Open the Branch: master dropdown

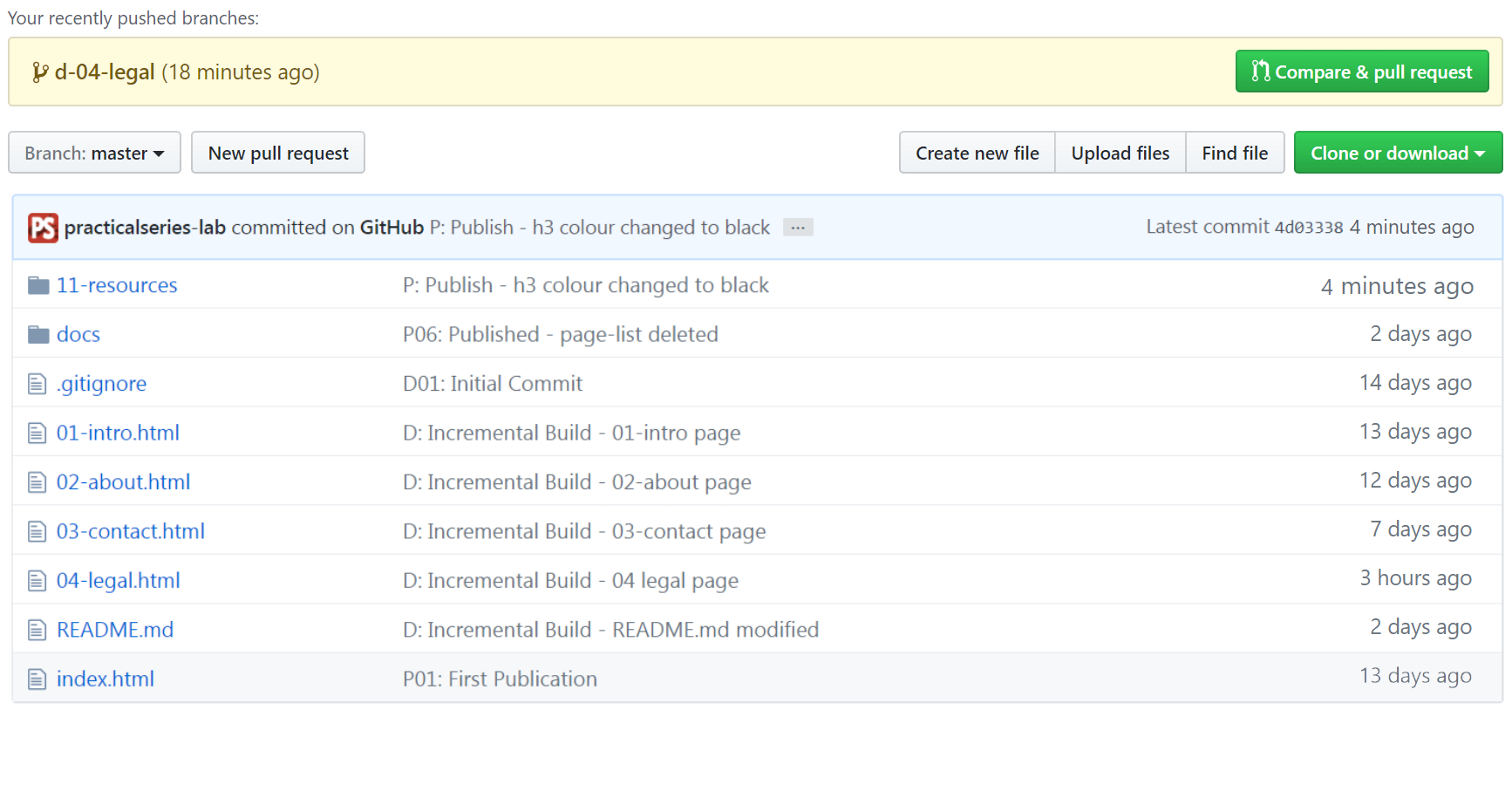[94, 153]
